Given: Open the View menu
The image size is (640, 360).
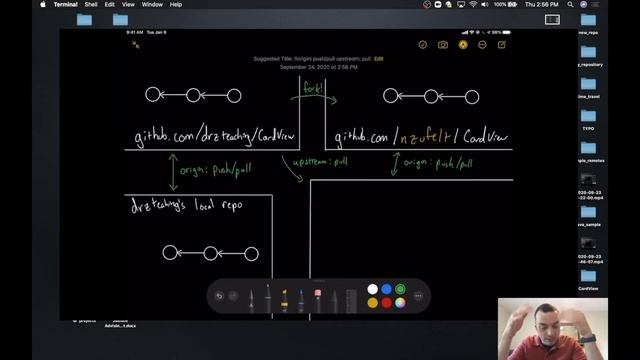Looking at the screenshot, I should [x=128, y=4].
